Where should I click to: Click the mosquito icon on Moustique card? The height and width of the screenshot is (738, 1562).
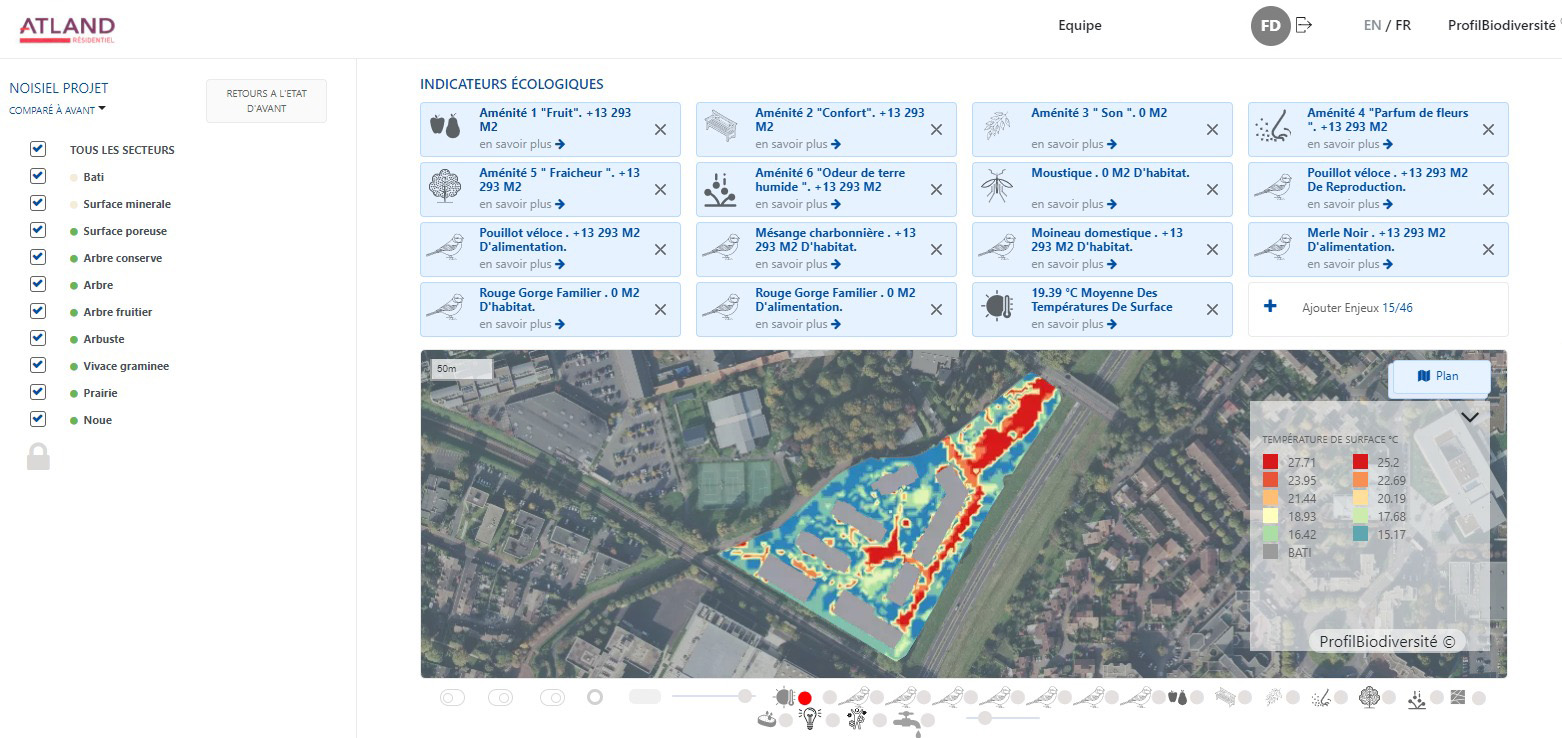[x=996, y=187]
